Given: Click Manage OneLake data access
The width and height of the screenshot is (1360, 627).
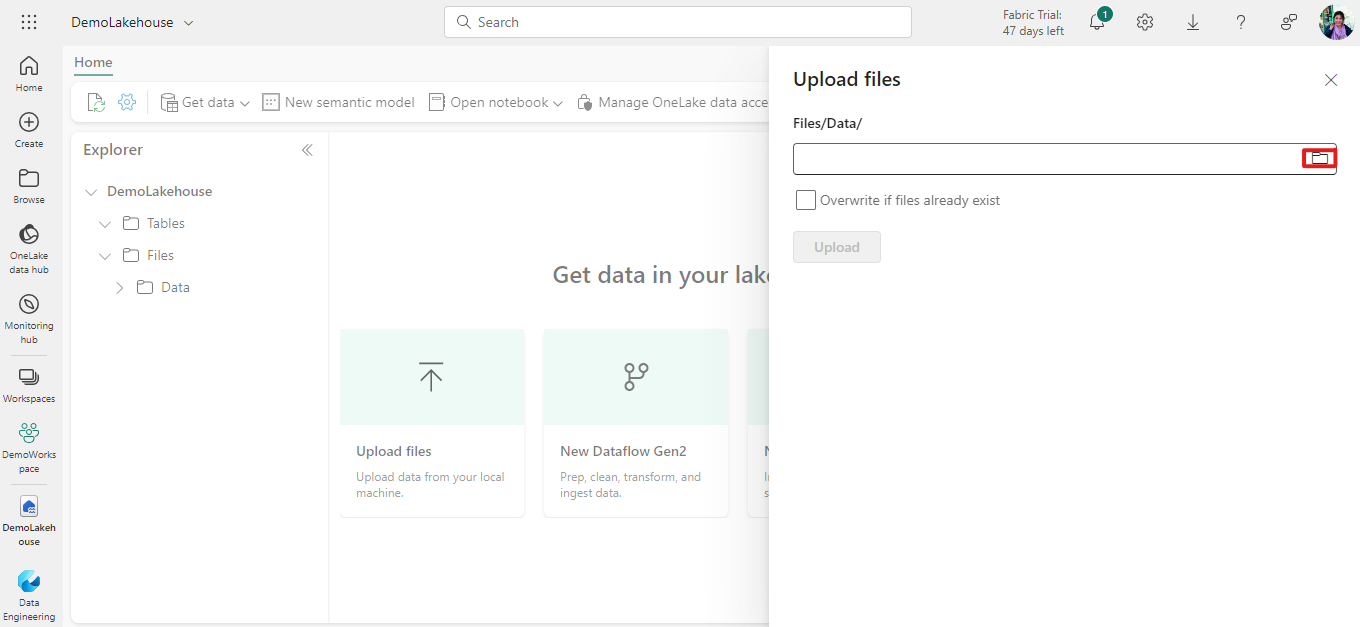Looking at the screenshot, I should click(x=673, y=102).
